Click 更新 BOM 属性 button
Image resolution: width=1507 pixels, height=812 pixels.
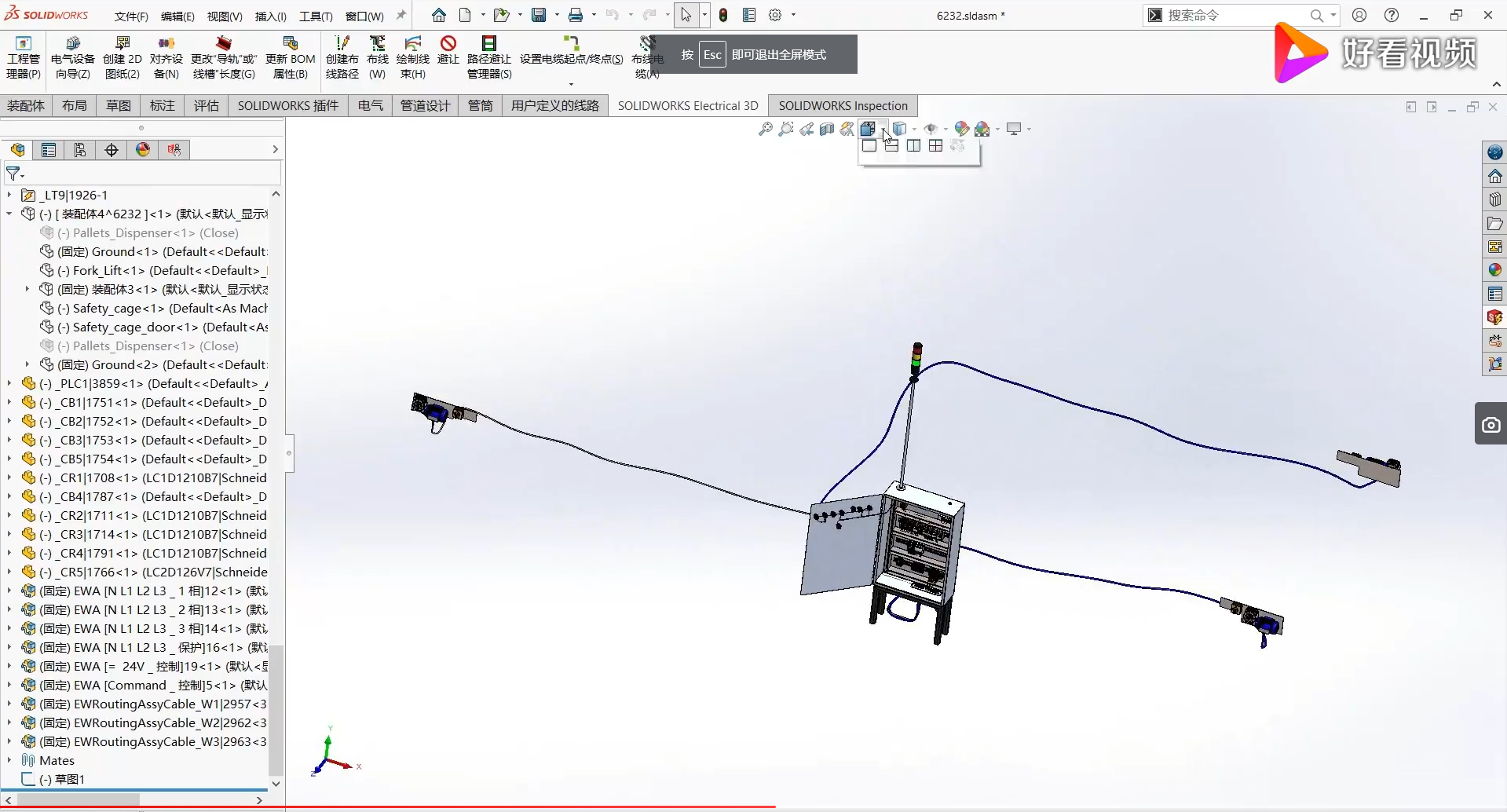point(290,57)
